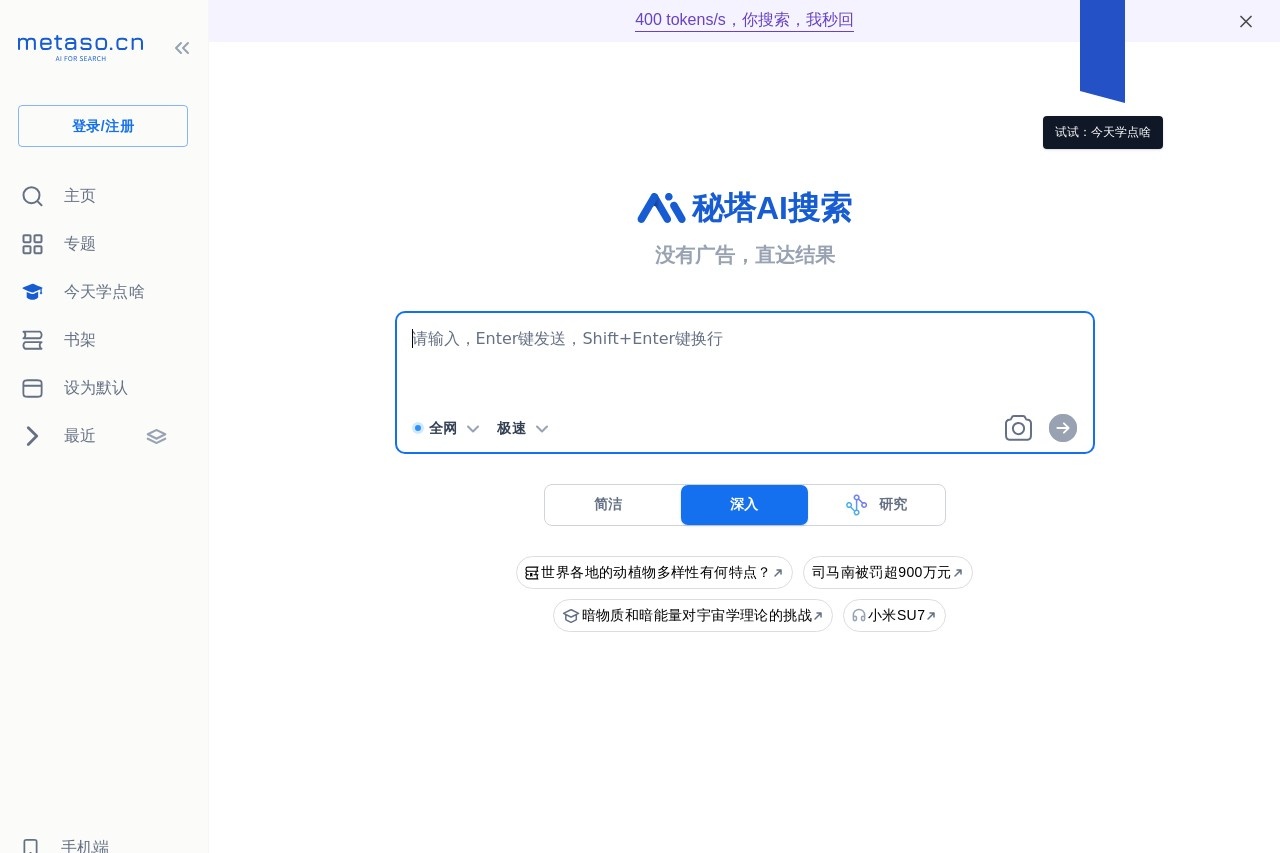Viewport: 1280px width, 853px height.
Task: Click the 手机端 phone icon
Action: (x=32, y=846)
